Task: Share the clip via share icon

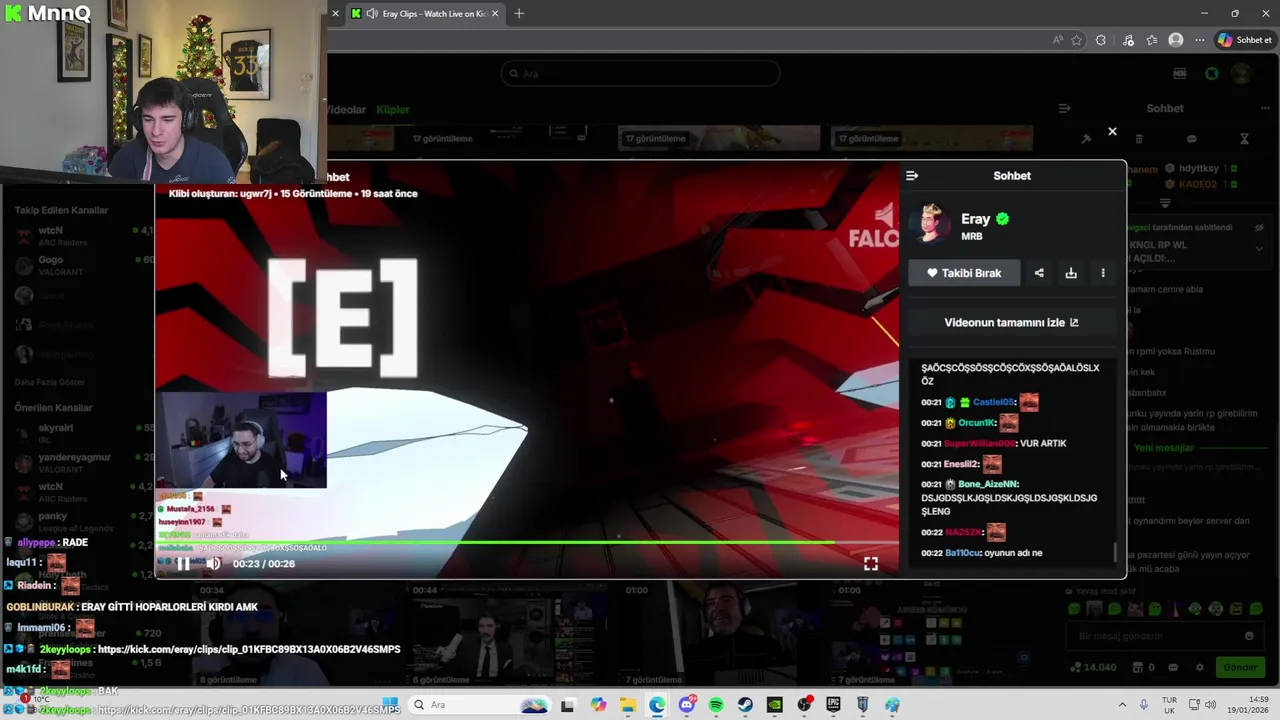Action: (x=1039, y=273)
